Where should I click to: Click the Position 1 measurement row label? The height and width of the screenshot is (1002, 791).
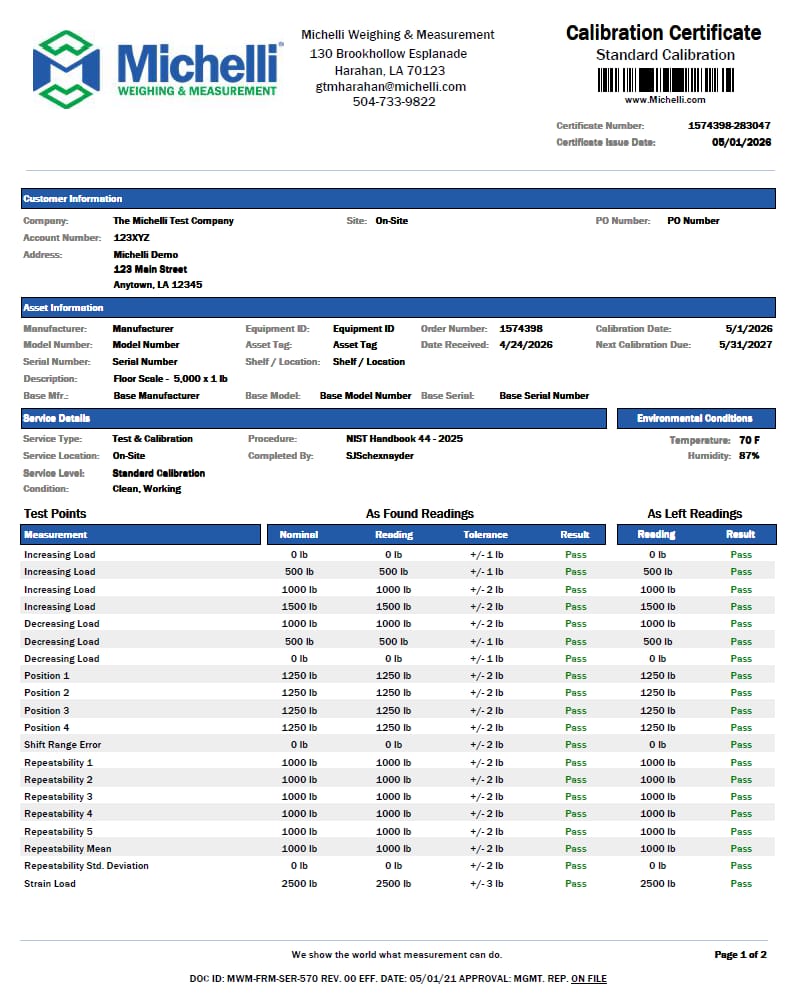(47, 675)
